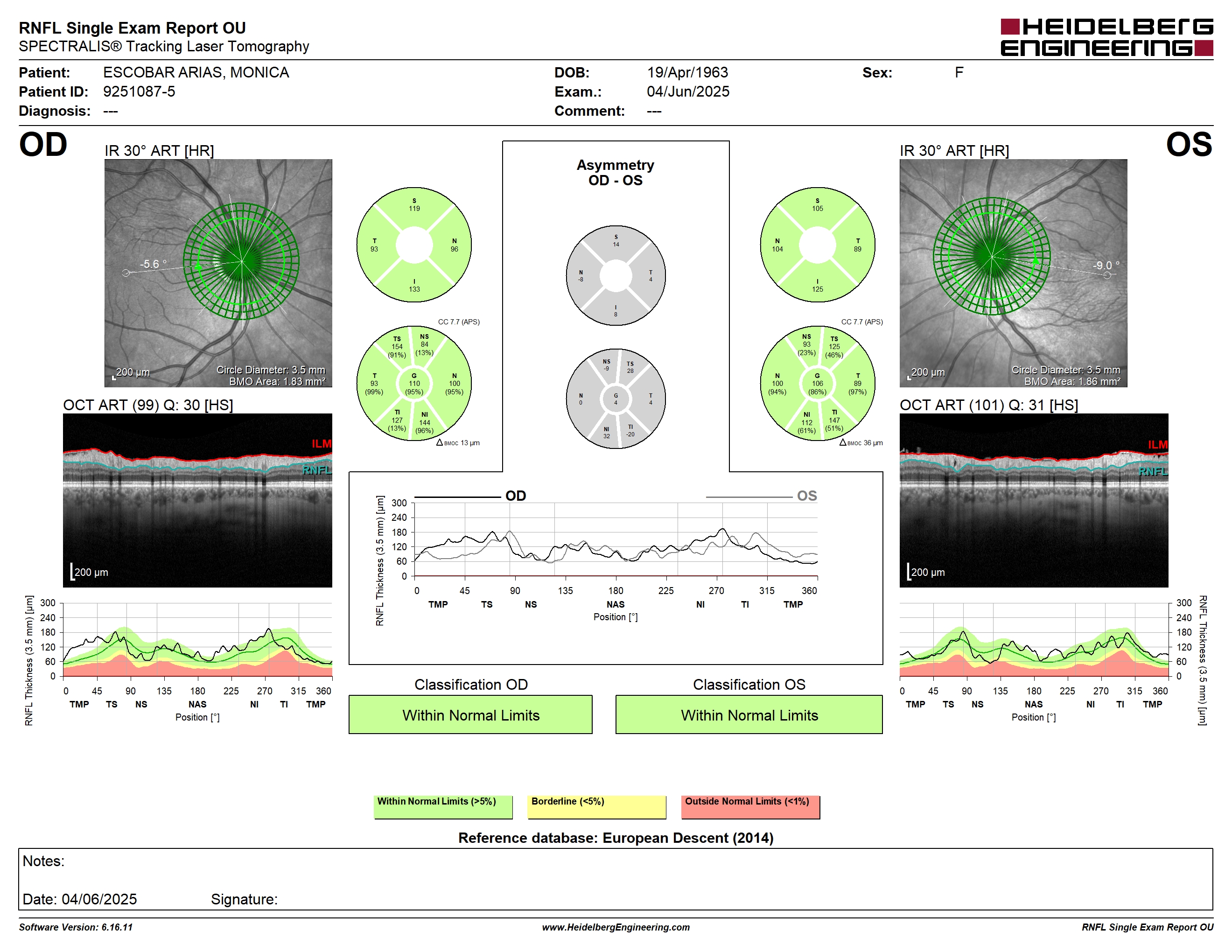Image resolution: width=1232 pixels, height=952 pixels.
Task: Open the OS infrared fundus image
Action: tap(1013, 273)
